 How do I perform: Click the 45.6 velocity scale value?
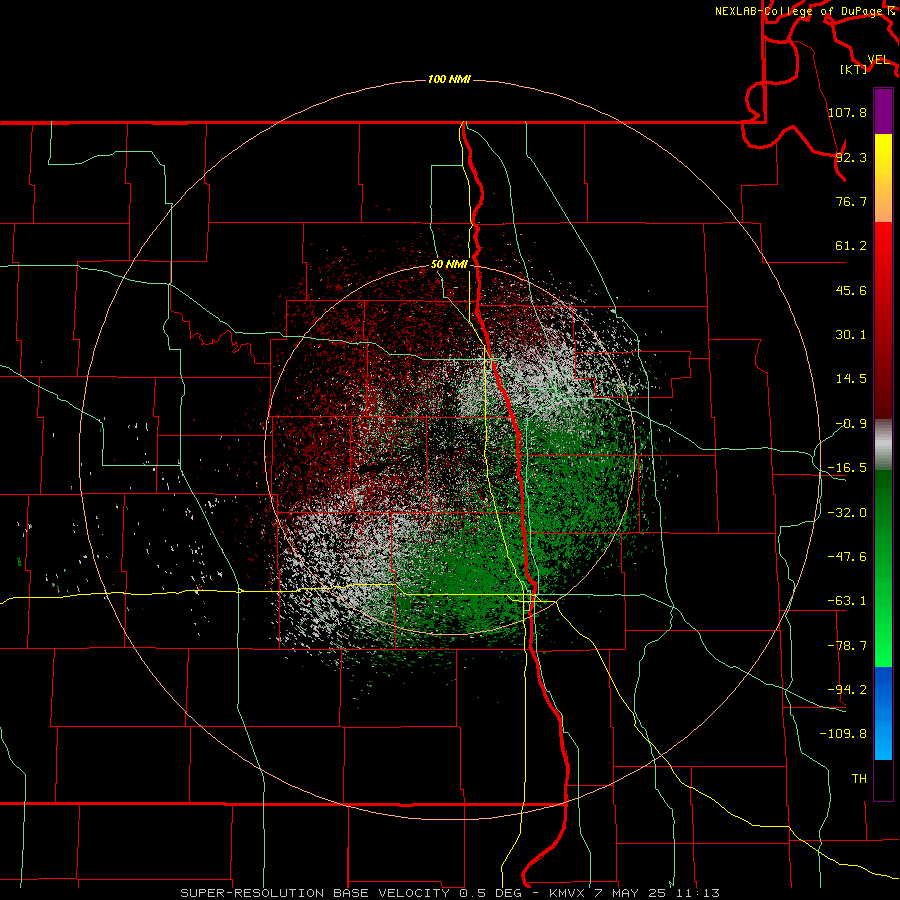click(851, 290)
